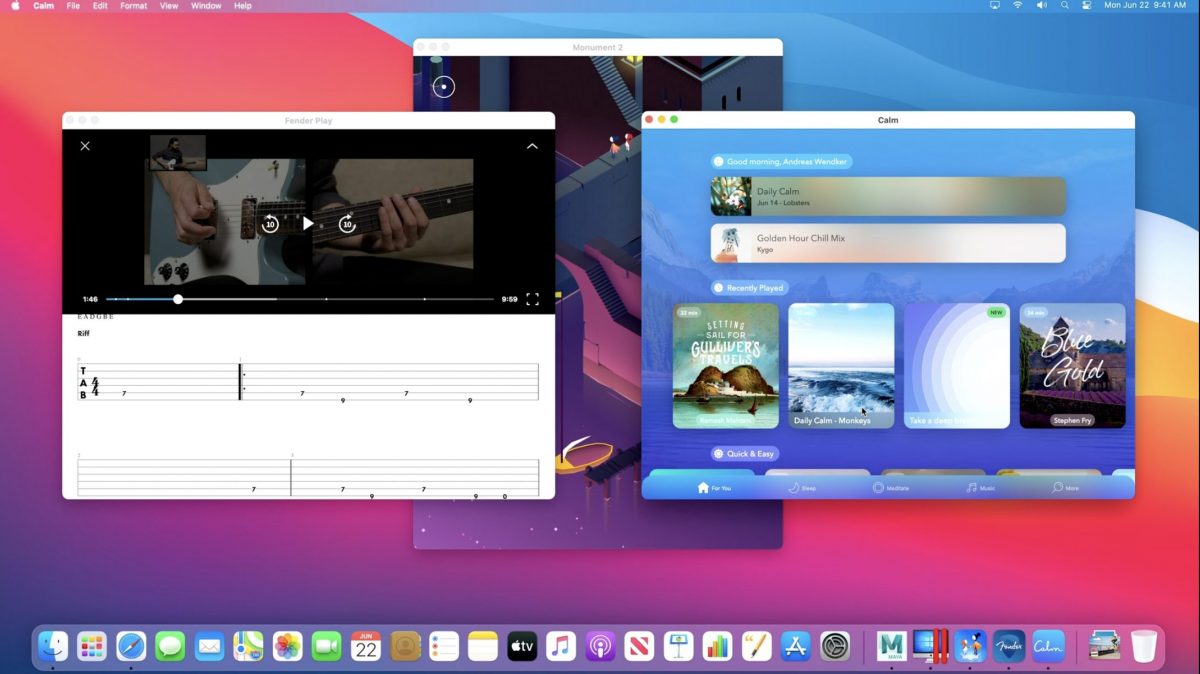Open Setting Sail for Gulliver's Travels thumbnail
Screen dimensions: 1200x674
[726, 365]
